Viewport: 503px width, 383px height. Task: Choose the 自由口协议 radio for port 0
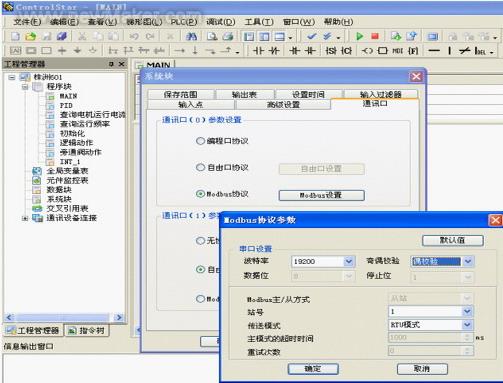[x=200, y=167]
